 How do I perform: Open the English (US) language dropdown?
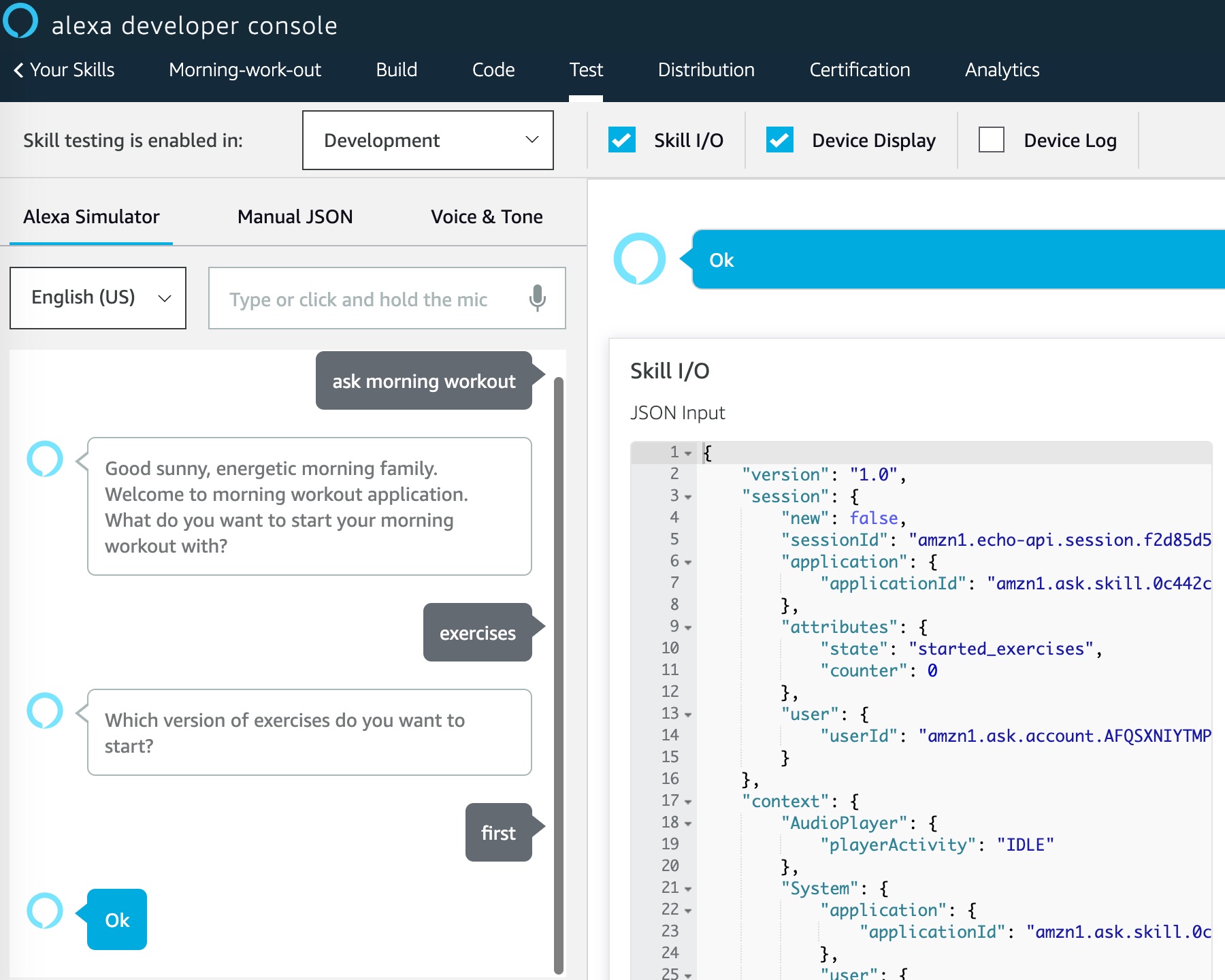98,298
